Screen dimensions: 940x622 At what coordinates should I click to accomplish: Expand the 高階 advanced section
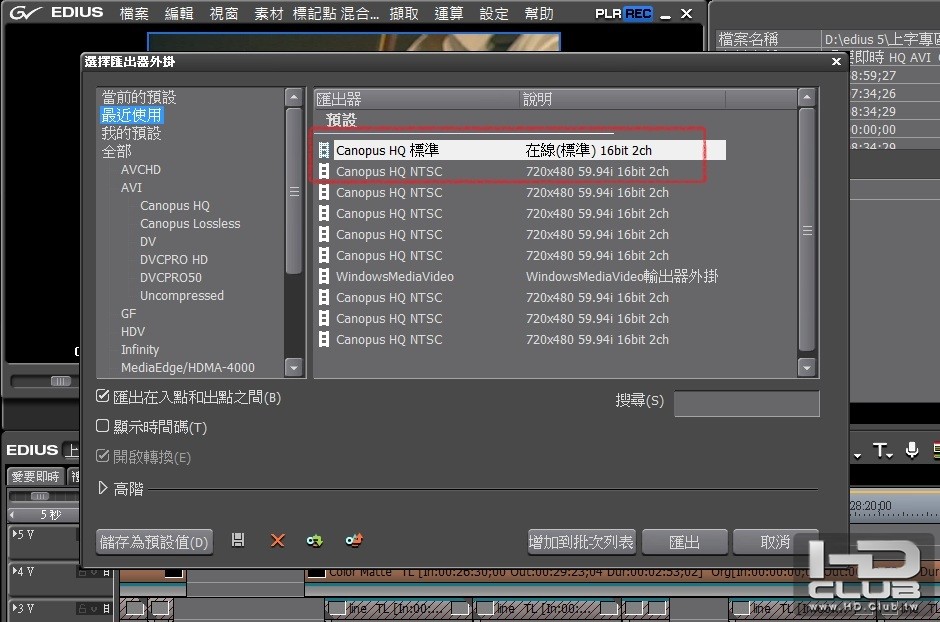[103, 488]
